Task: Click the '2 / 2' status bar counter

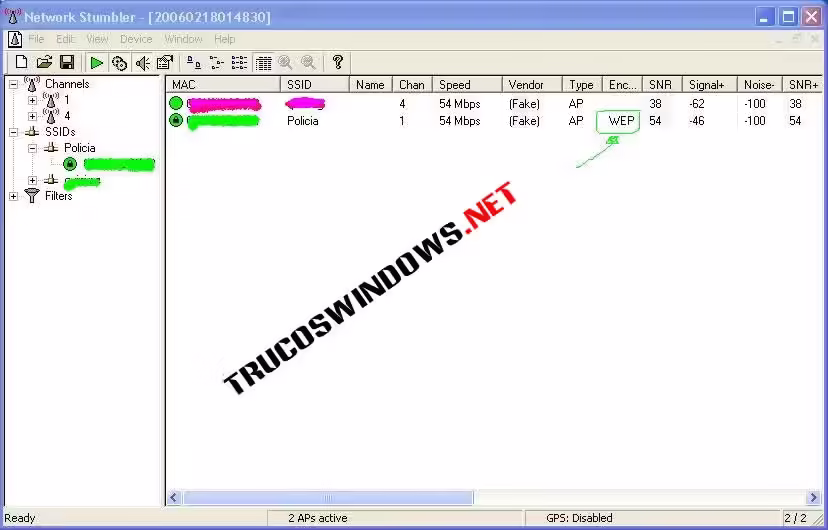Action: pos(795,518)
